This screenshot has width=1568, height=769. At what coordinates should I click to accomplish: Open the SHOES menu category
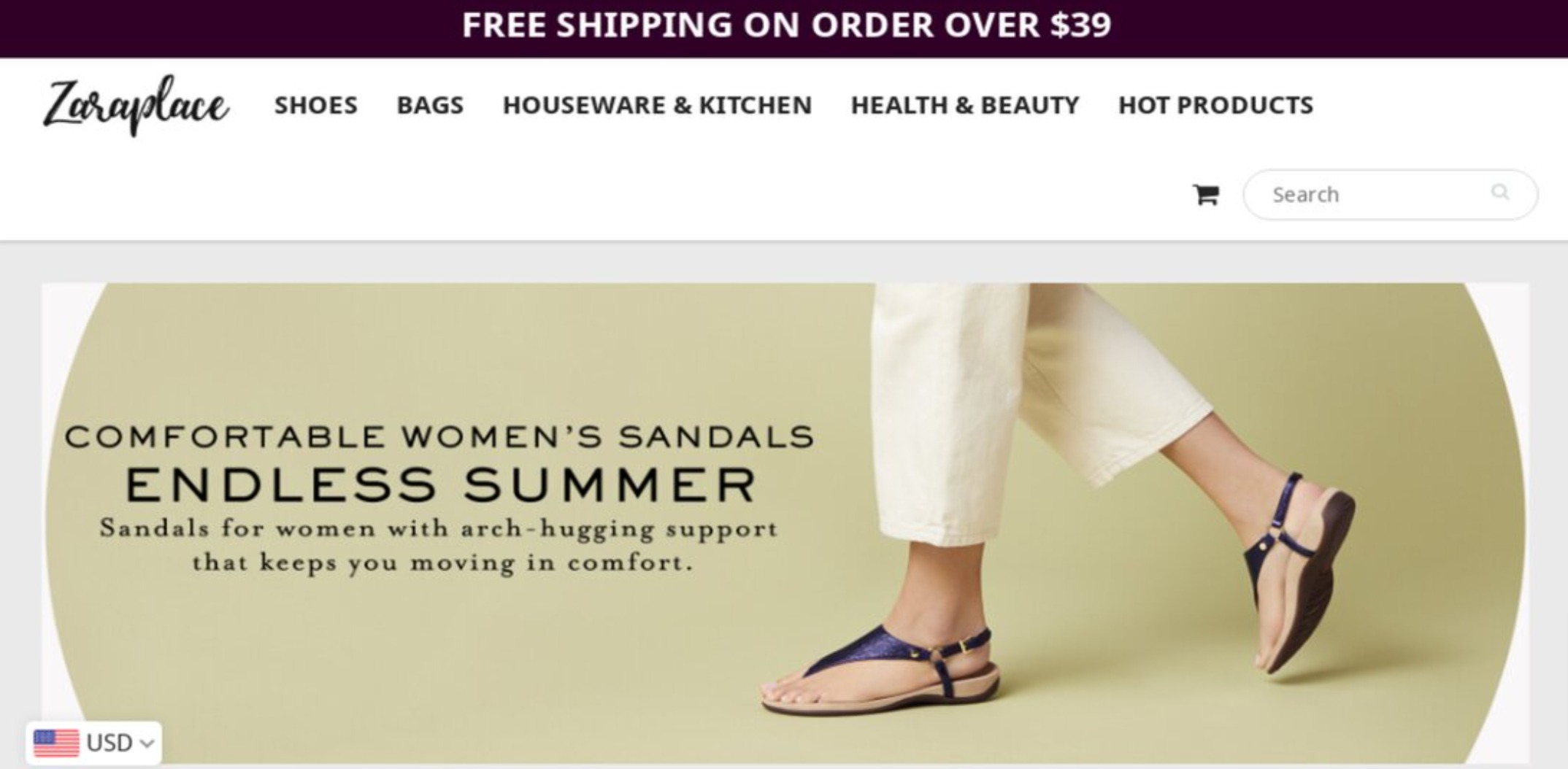click(x=316, y=105)
